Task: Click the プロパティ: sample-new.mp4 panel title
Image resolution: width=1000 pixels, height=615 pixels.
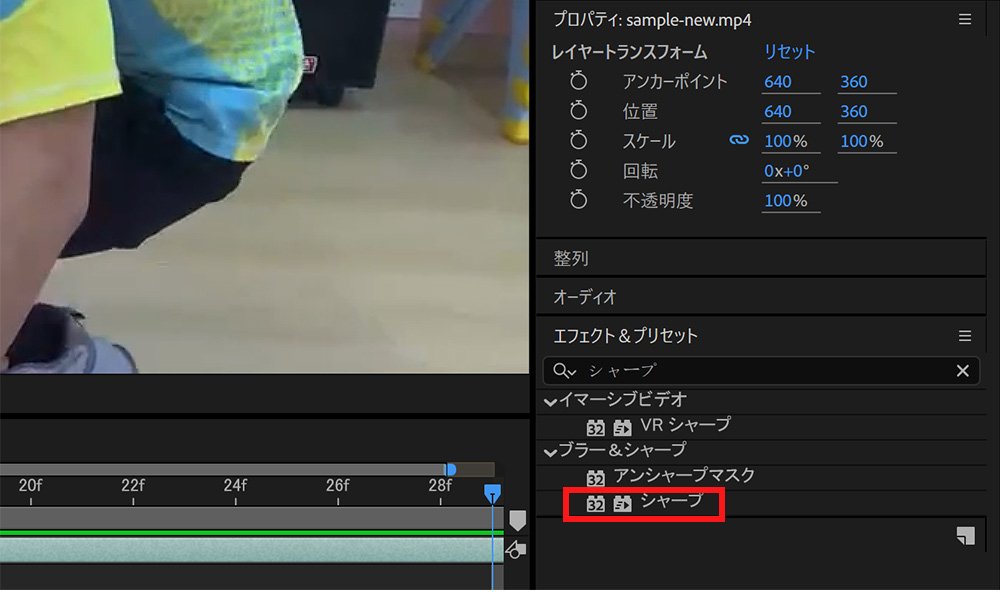Action: click(652, 20)
